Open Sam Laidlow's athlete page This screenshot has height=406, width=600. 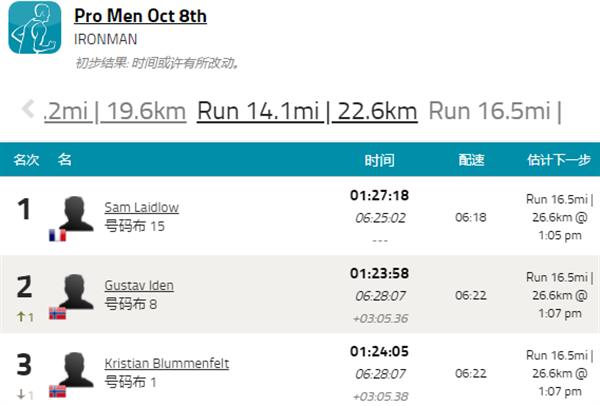coord(141,208)
